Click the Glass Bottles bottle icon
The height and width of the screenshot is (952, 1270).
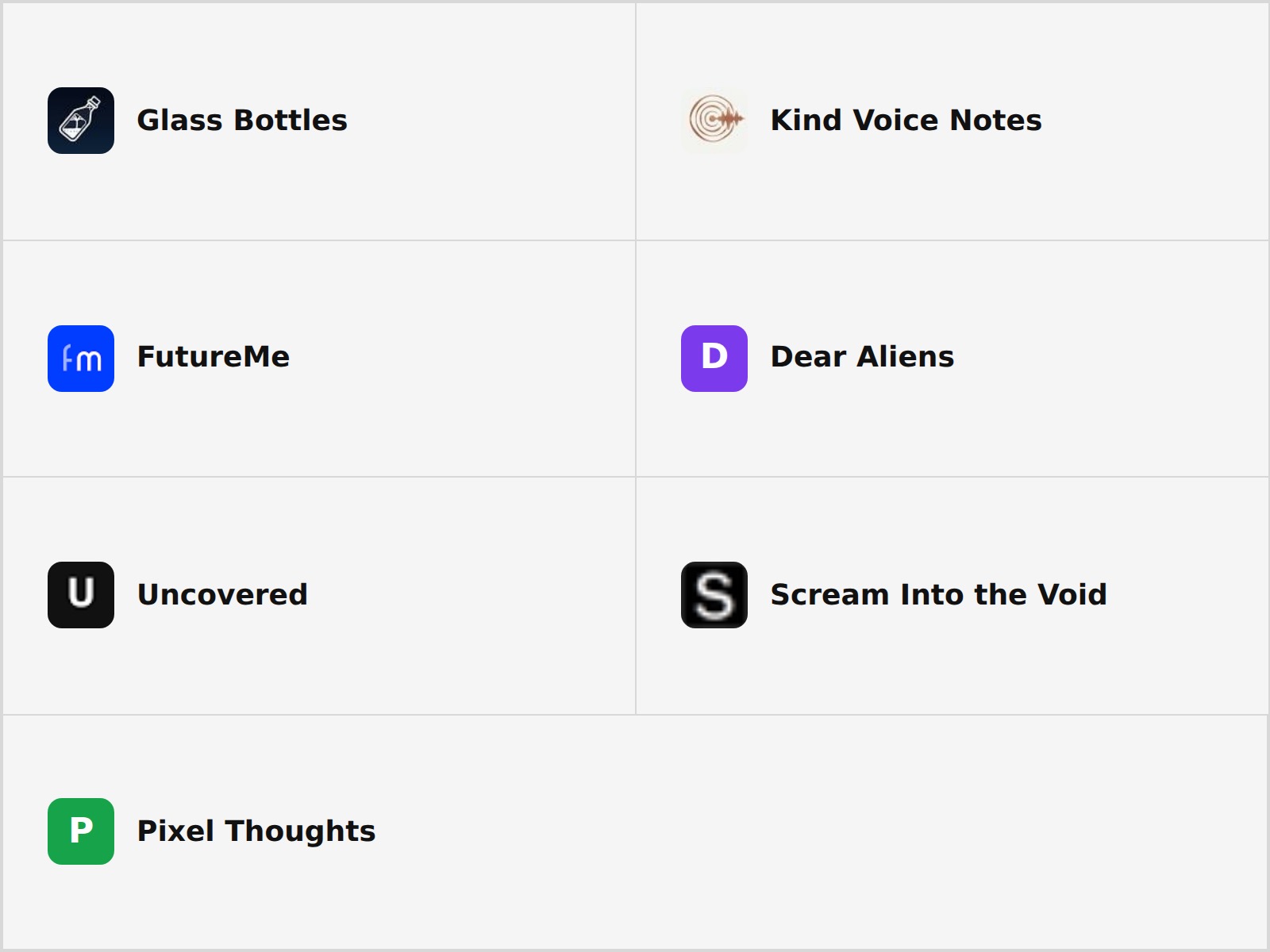click(81, 121)
